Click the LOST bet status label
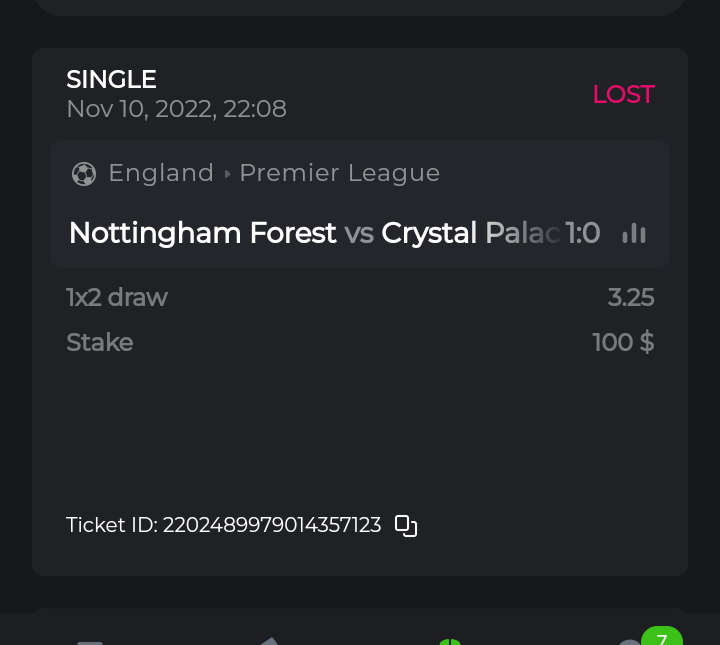Screen dimensions: 720x645 pyautogui.click(x=623, y=94)
